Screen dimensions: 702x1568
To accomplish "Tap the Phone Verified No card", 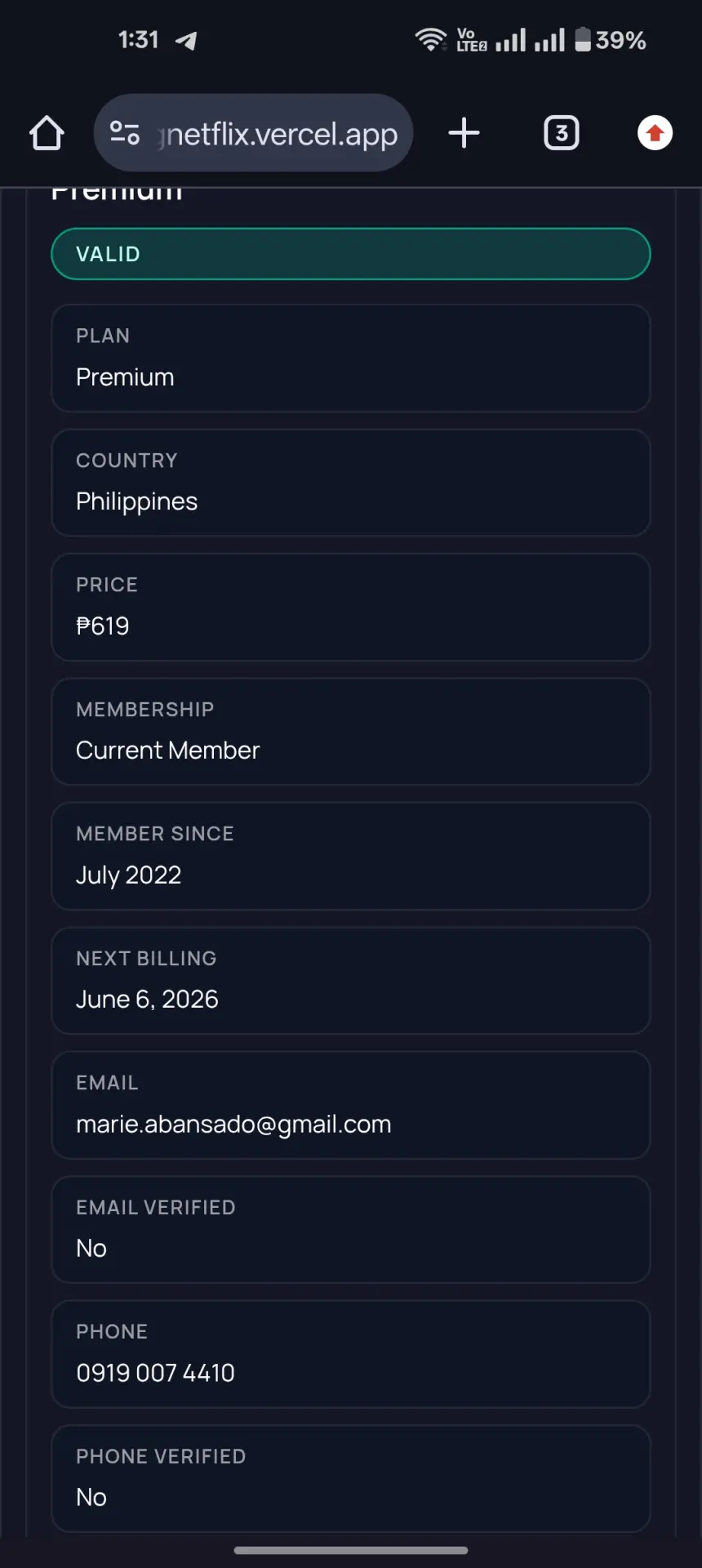I will click(351, 1479).
